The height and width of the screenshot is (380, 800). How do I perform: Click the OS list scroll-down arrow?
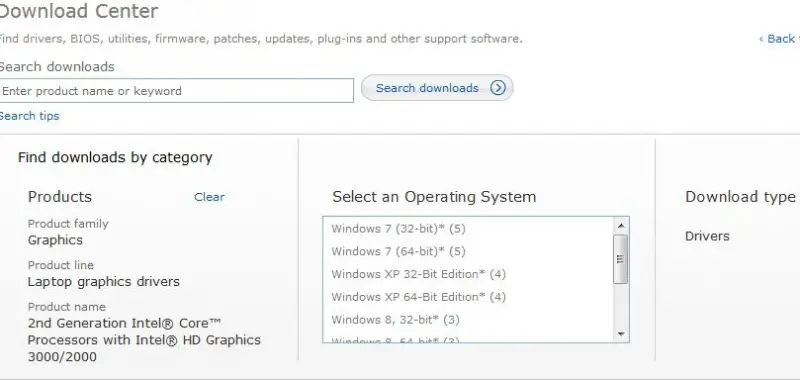621,334
